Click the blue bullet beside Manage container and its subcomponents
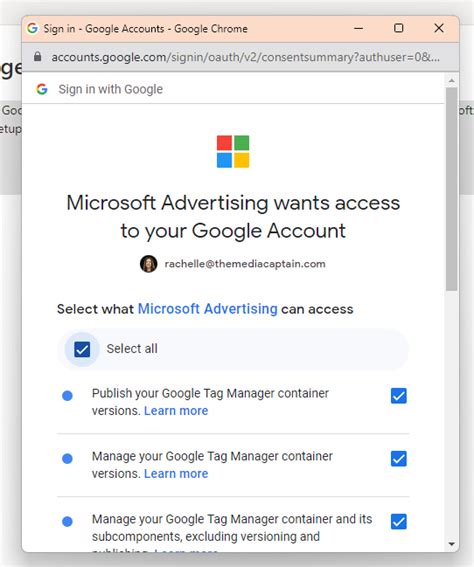Image resolution: width=474 pixels, height=567 pixels. pyautogui.click(x=67, y=521)
